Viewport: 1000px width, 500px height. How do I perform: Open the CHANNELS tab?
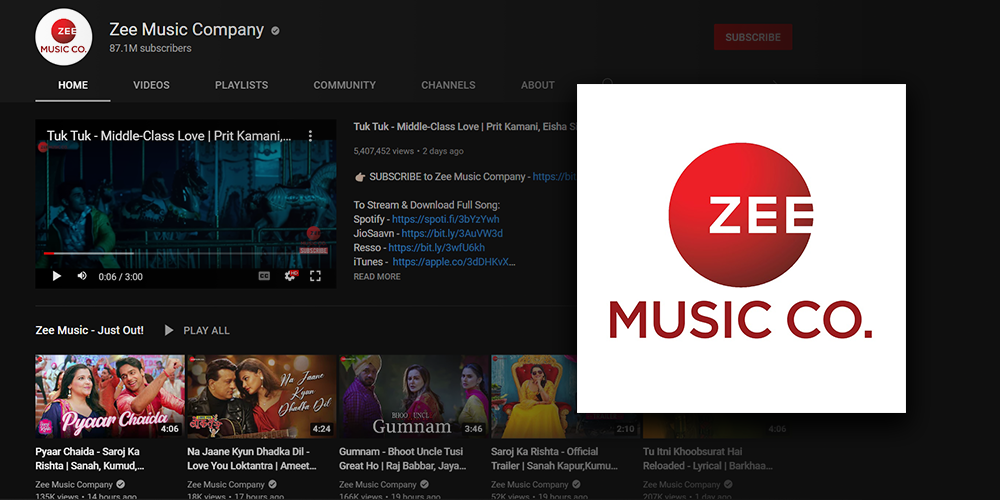pyautogui.click(x=448, y=85)
